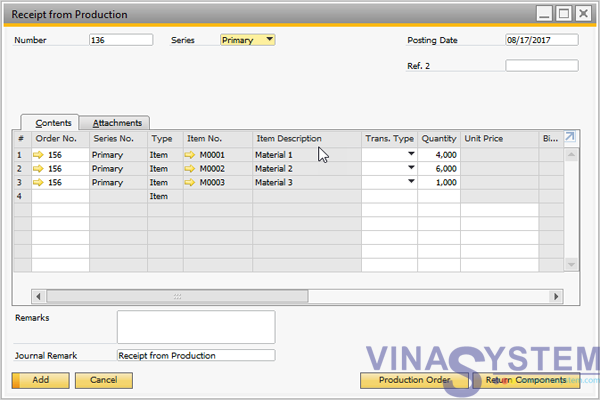Open Trans. Type dropdown for Material 1
This screenshot has height=400, width=600.
pos(411,154)
